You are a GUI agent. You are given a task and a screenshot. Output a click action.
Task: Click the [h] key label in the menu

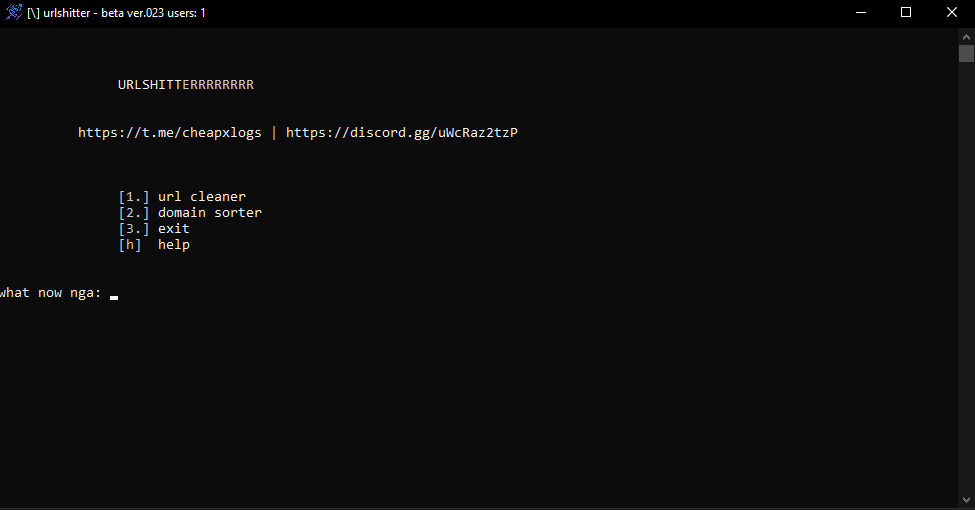(130, 245)
